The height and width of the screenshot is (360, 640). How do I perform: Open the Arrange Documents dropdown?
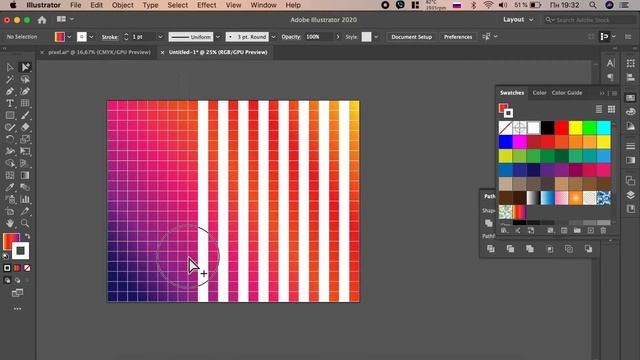pyautogui.click(x=65, y=19)
